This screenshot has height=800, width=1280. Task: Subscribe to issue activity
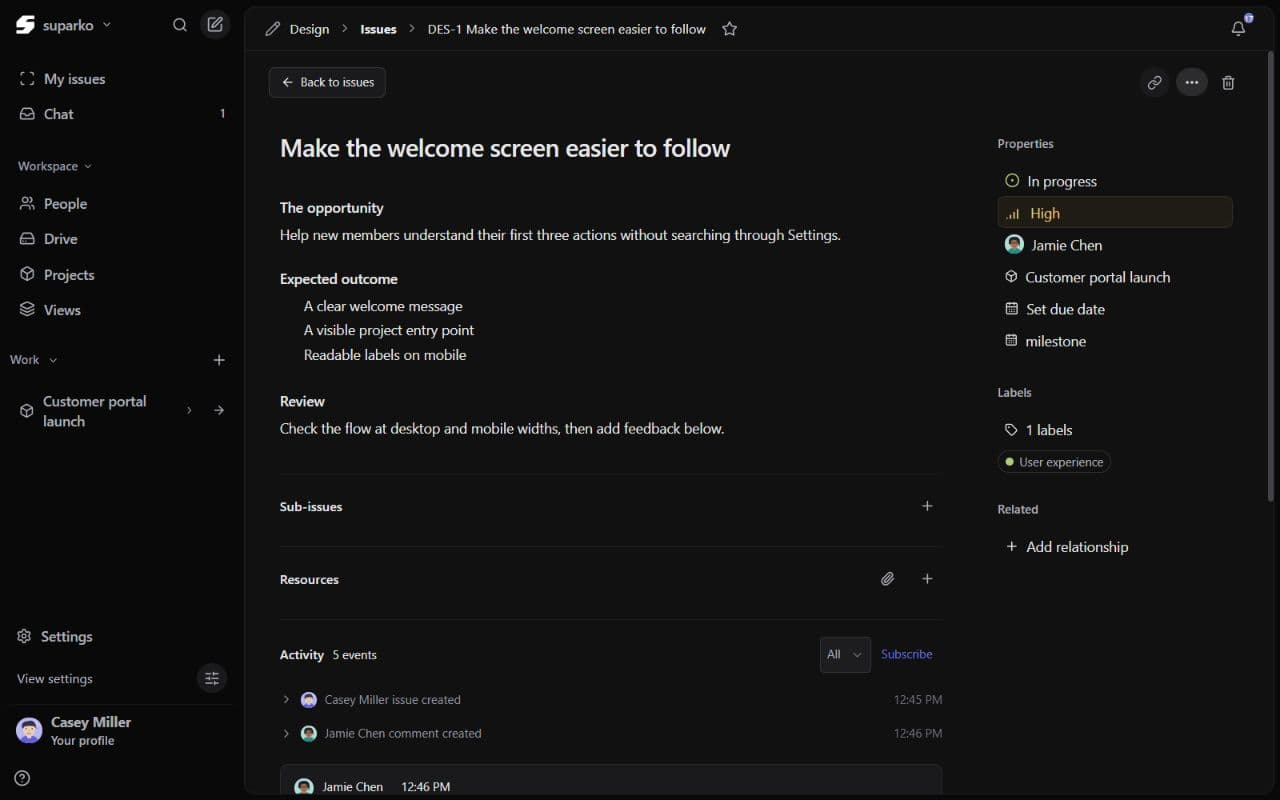click(x=907, y=654)
